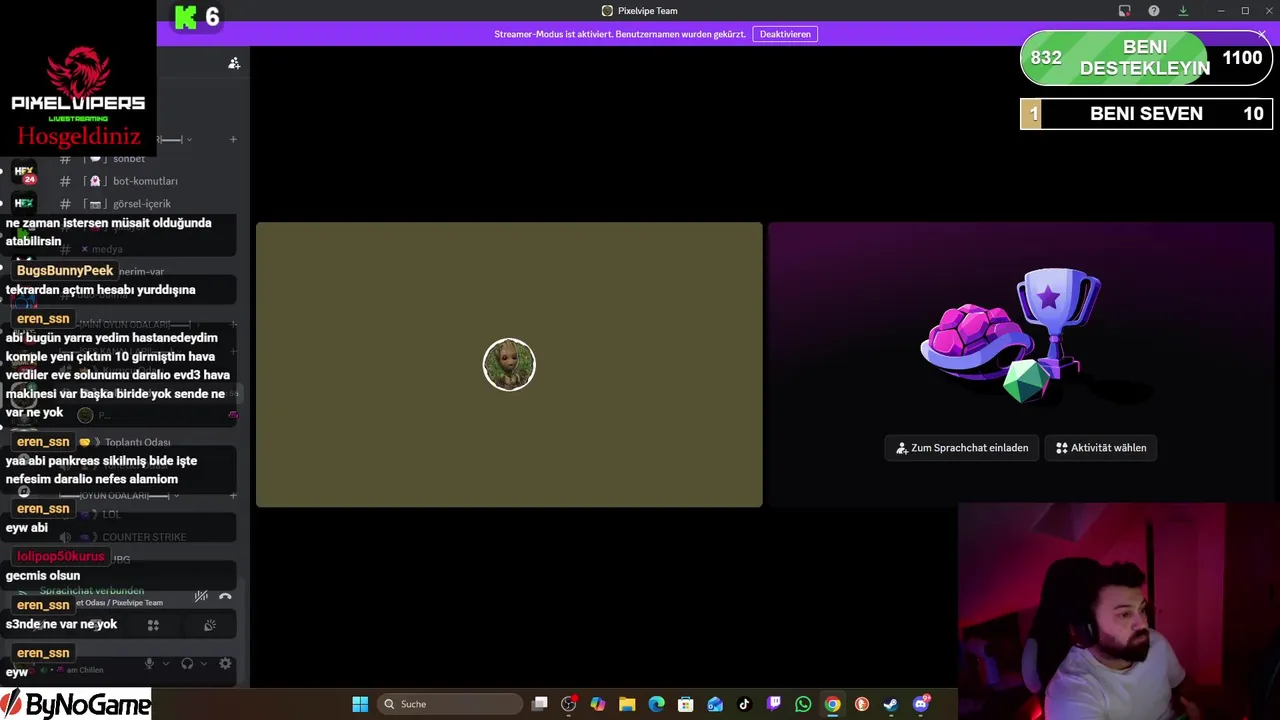Add a channel with the plus beside OYUN ODALARI

tap(233, 495)
